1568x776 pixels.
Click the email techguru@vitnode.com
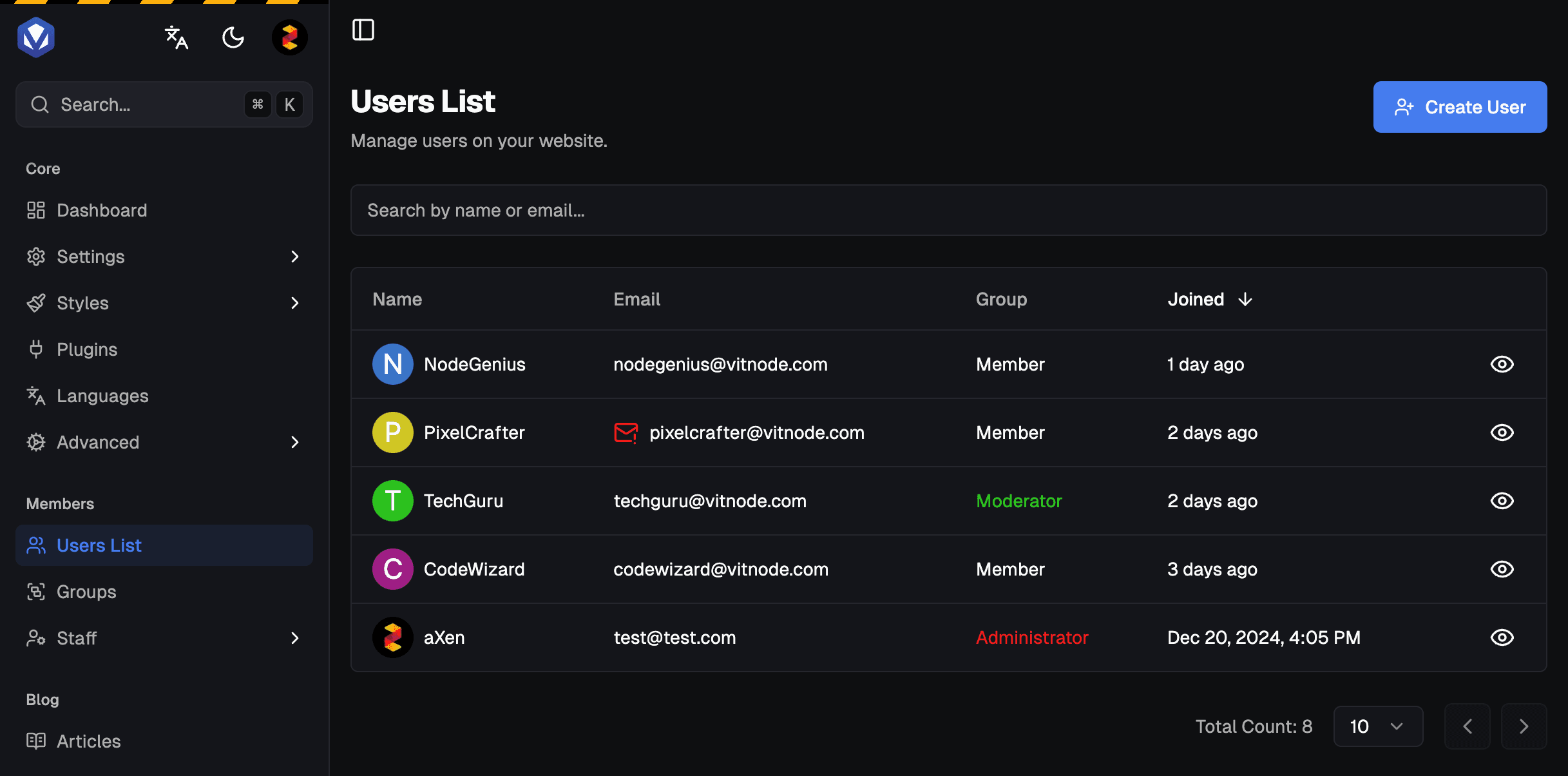[x=710, y=501]
